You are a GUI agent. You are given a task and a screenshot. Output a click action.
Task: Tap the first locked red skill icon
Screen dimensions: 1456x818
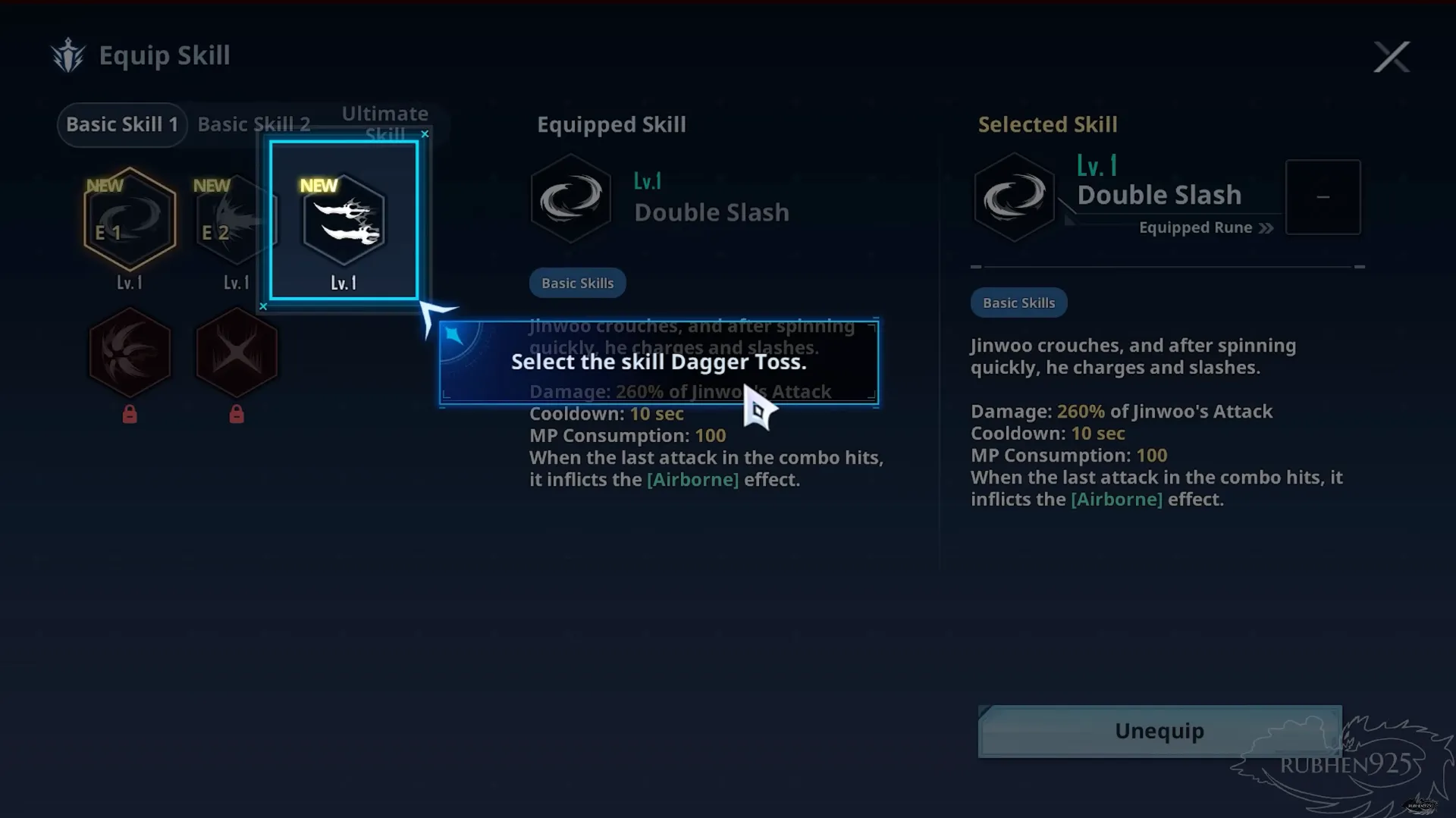coord(130,353)
